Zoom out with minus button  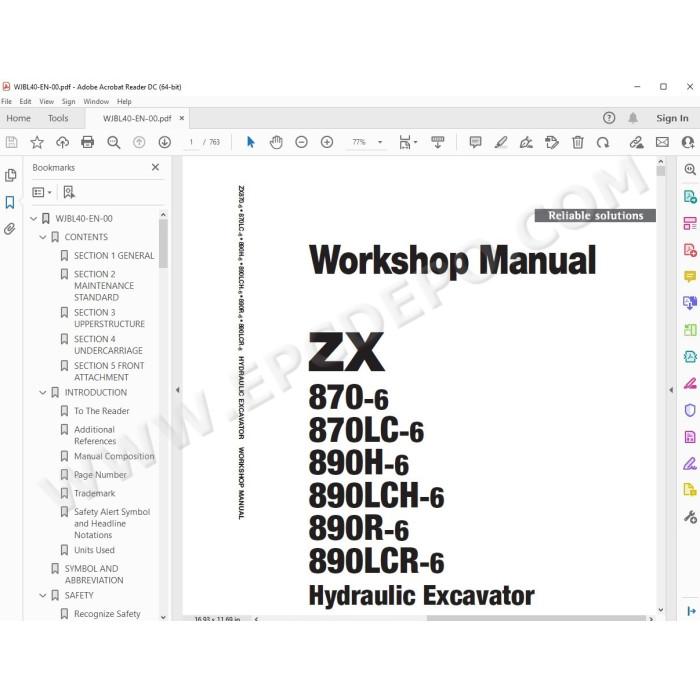301,142
